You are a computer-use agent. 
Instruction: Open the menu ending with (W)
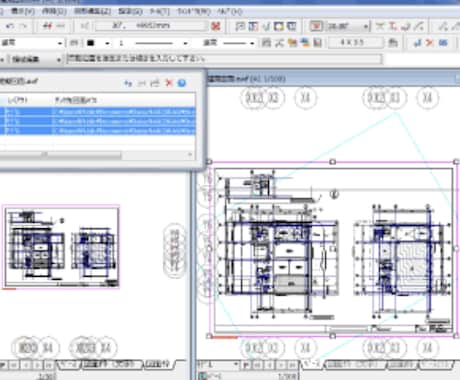click(x=194, y=11)
